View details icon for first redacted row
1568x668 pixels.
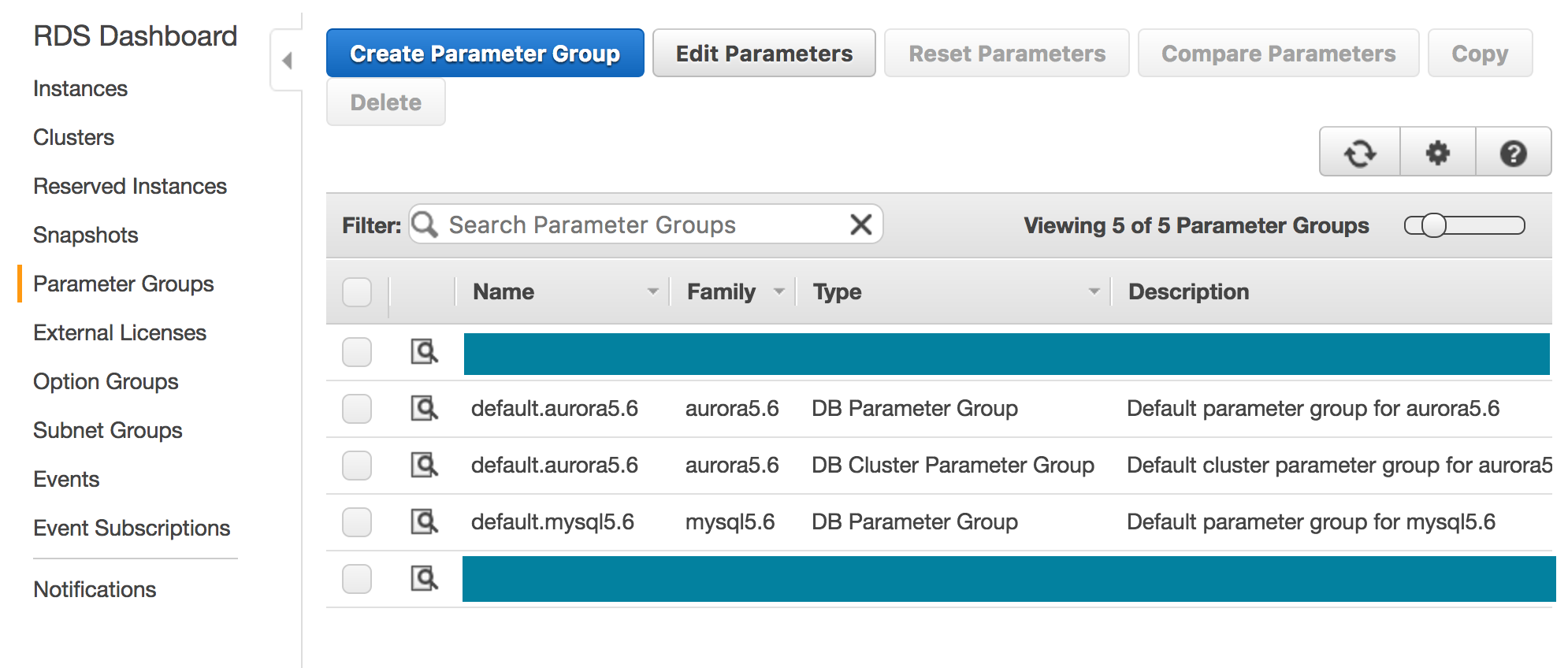pyautogui.click(x=424, y=351)
